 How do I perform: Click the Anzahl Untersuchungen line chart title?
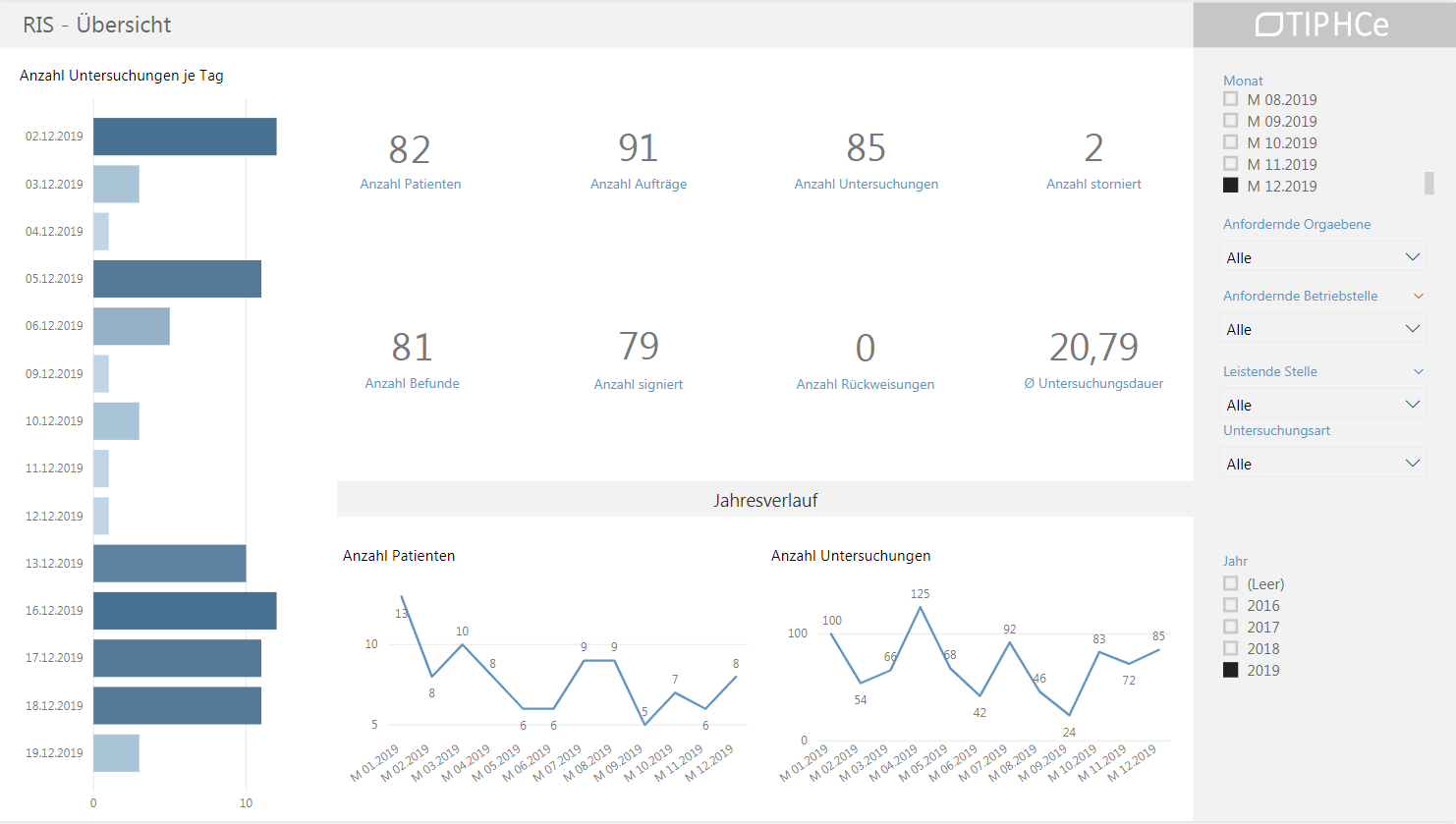coord(851,556)
